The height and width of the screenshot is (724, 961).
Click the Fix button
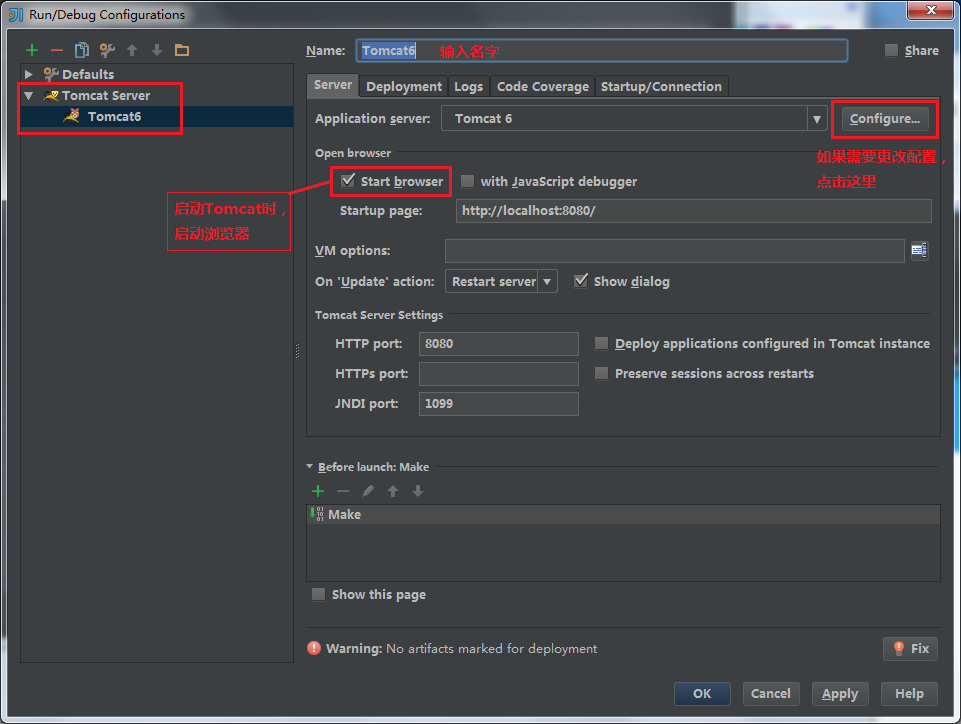910,648
